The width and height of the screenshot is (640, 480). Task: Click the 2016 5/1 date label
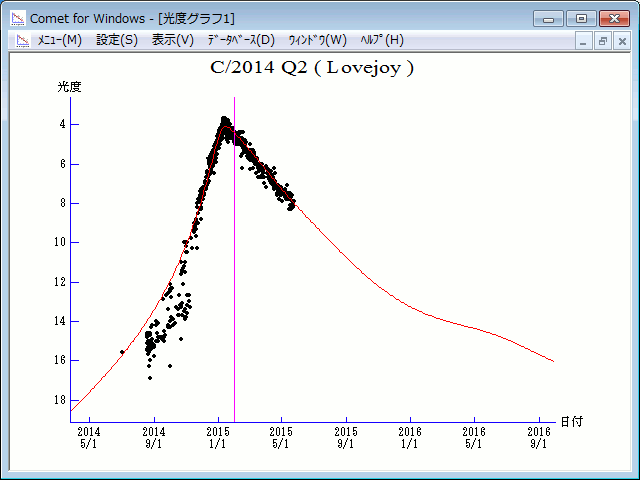pyautogui.click(x=474, y=438)
